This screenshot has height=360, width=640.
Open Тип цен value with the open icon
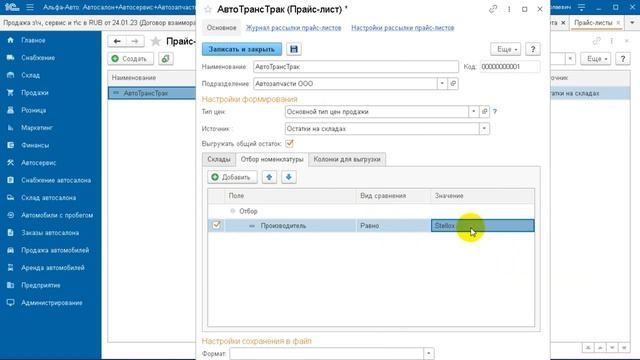pos(484,111)
